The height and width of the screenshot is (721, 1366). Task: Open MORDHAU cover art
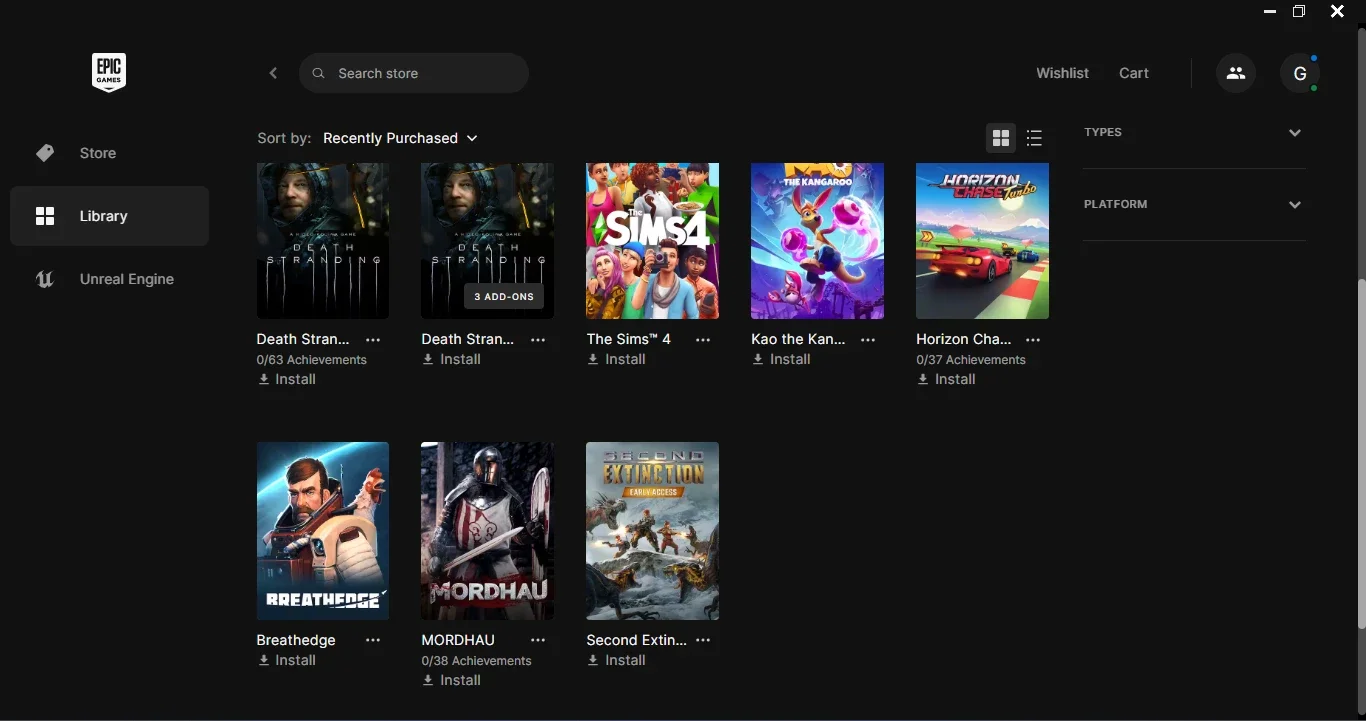(487, 531)
